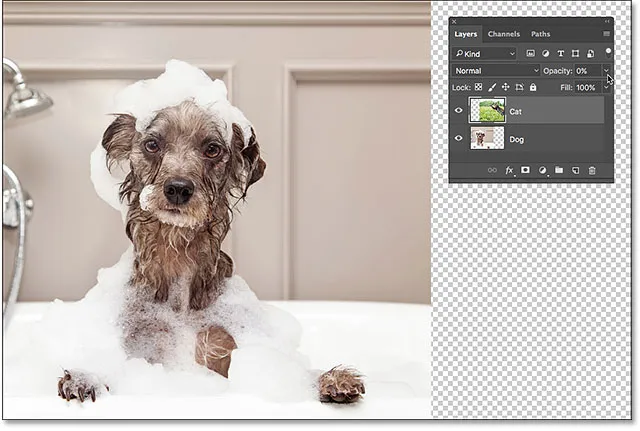Create a new group with folder icon
Screen dimensions: 640x431
pos(559,171)
